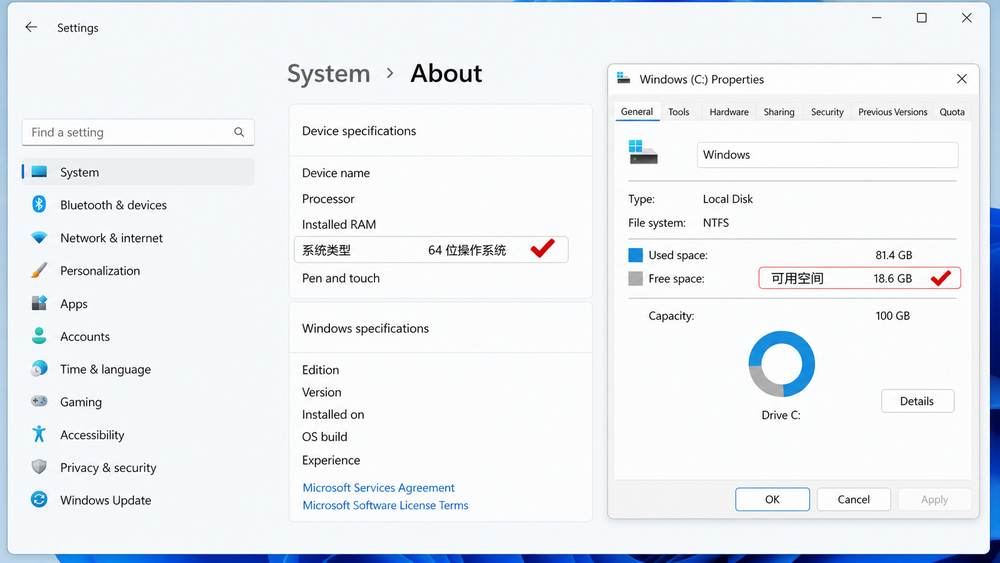Select the Network wifi icon
This screenshot has width=1000, height=563.
click(39, 238)
